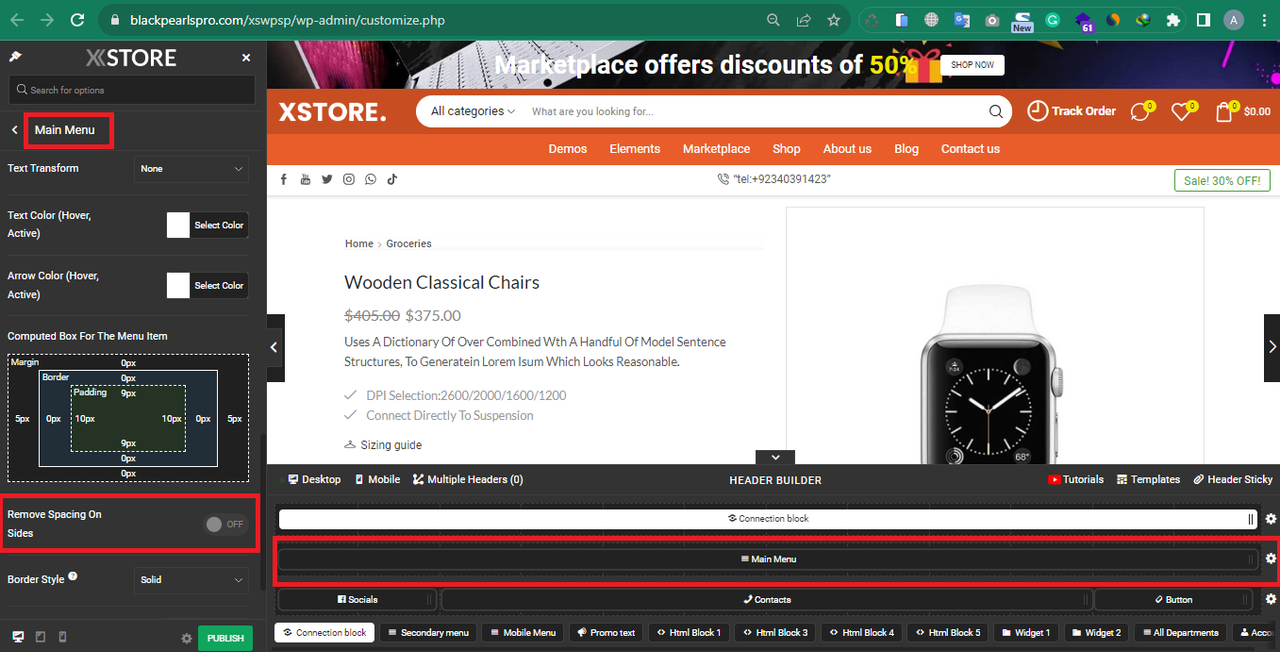
Task: Collapse header builder with down chevron
Action: coord(775,457)
